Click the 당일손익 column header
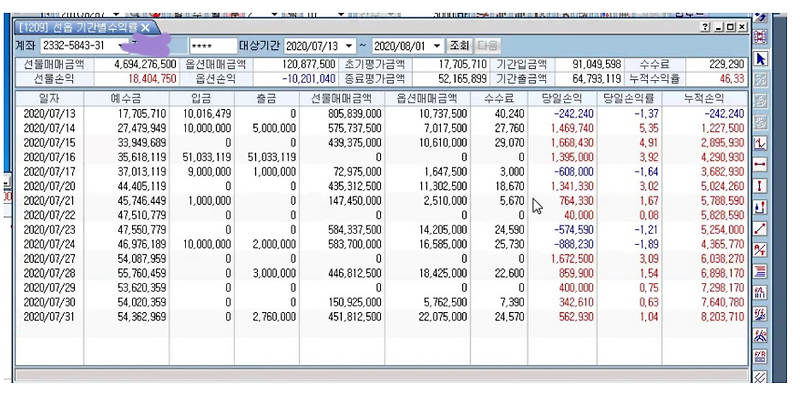Image resolution: width=800 pixels, height=394 pixels. 562,99
